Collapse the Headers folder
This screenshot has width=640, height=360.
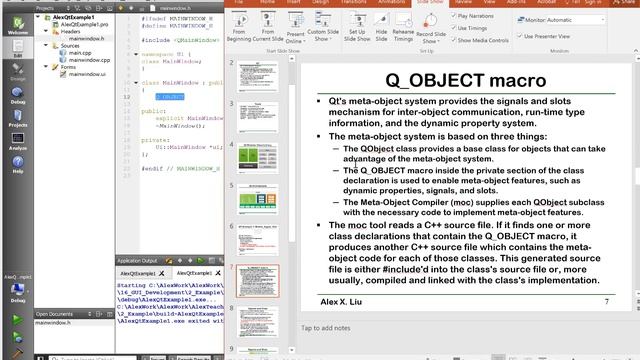tap(46, 31)
